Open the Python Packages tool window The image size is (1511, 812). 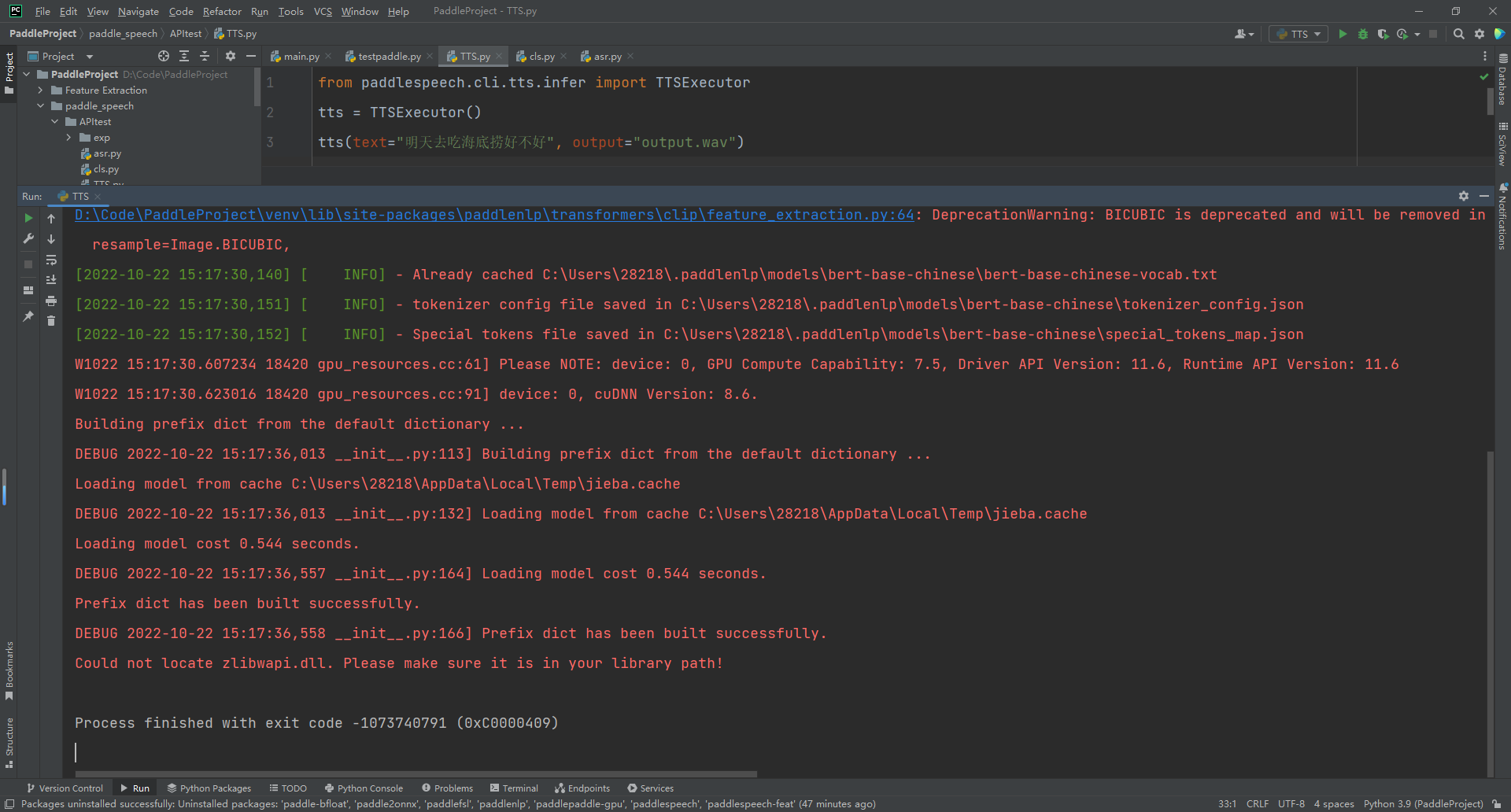pyautogui.click(x=209, y=788)
